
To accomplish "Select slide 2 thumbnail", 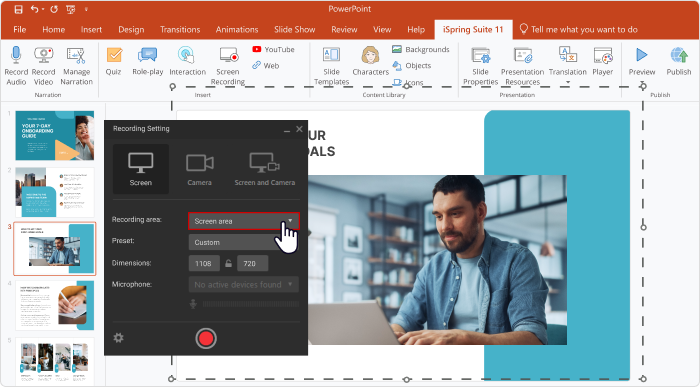I will point(55,192).
